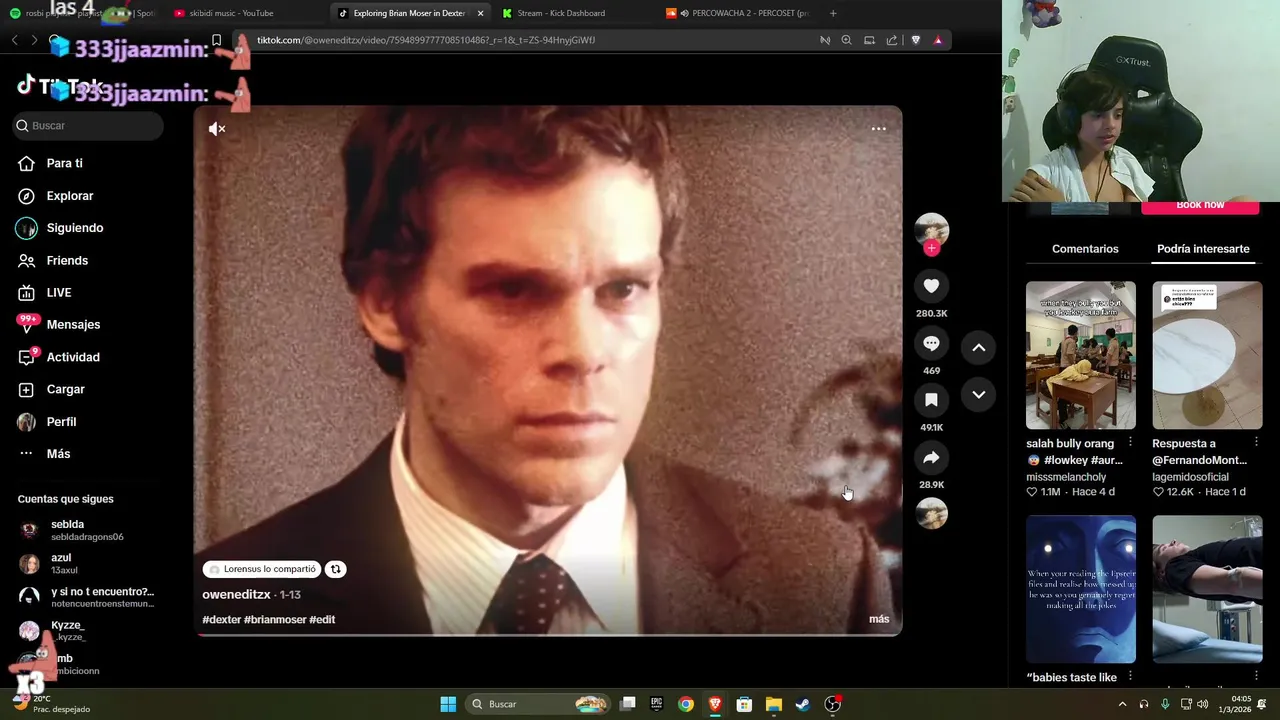Click the Book now button
This screenshot has width=1280, height=720.
(1200, 206)
